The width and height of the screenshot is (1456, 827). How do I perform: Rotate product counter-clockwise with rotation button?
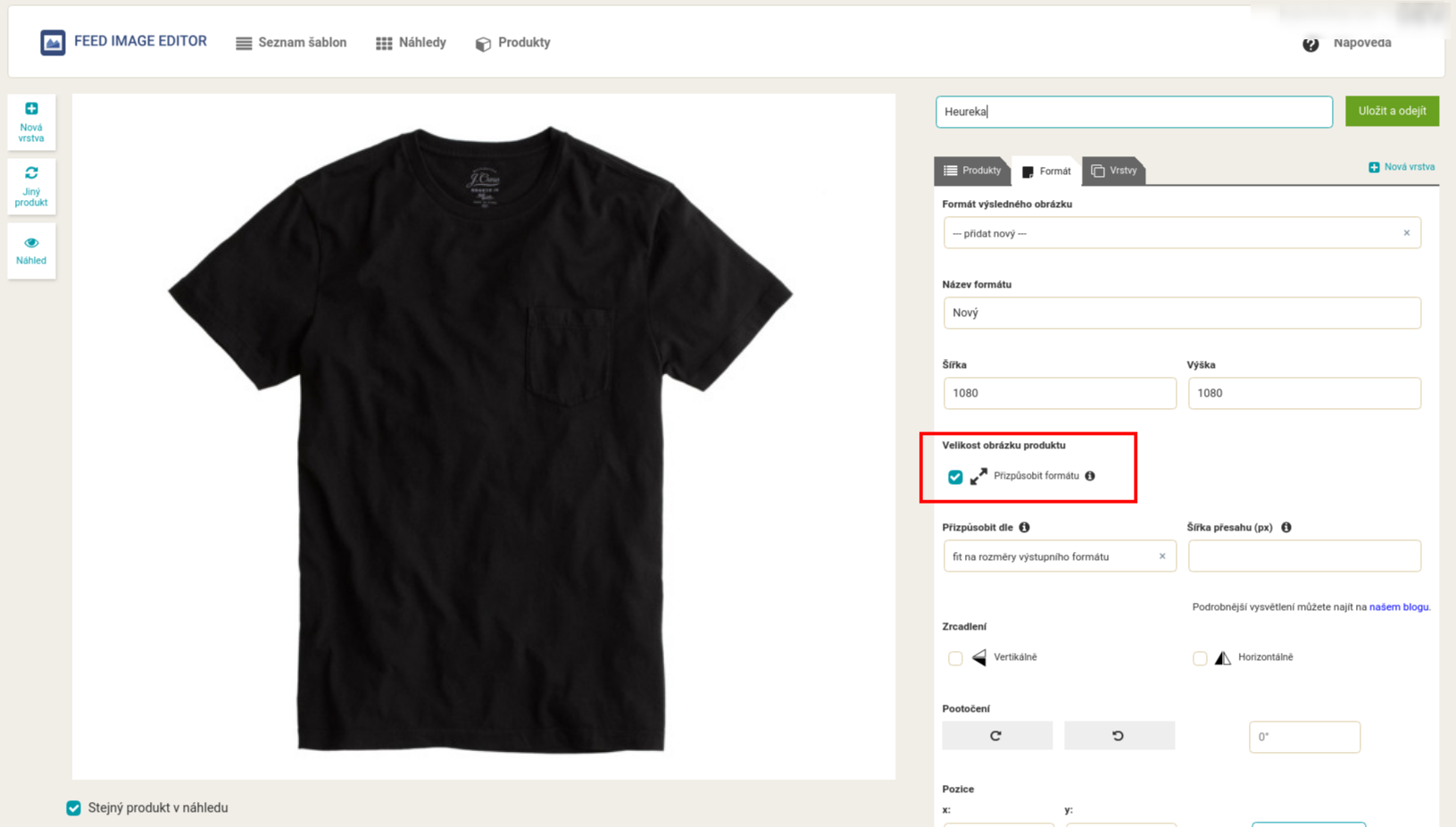1119,736
